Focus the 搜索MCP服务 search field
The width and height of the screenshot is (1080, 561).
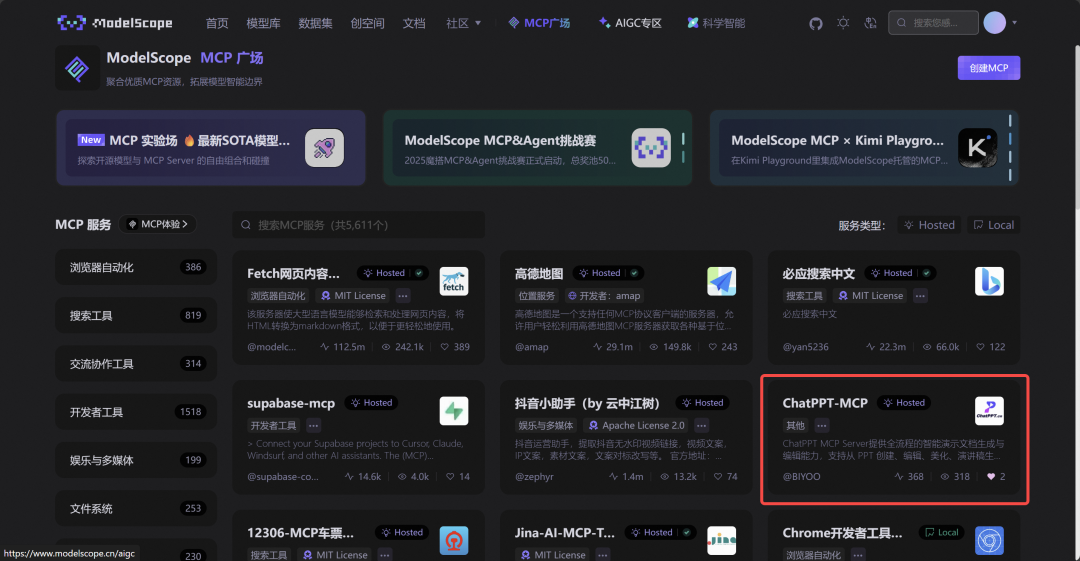[x=358, y=225]
